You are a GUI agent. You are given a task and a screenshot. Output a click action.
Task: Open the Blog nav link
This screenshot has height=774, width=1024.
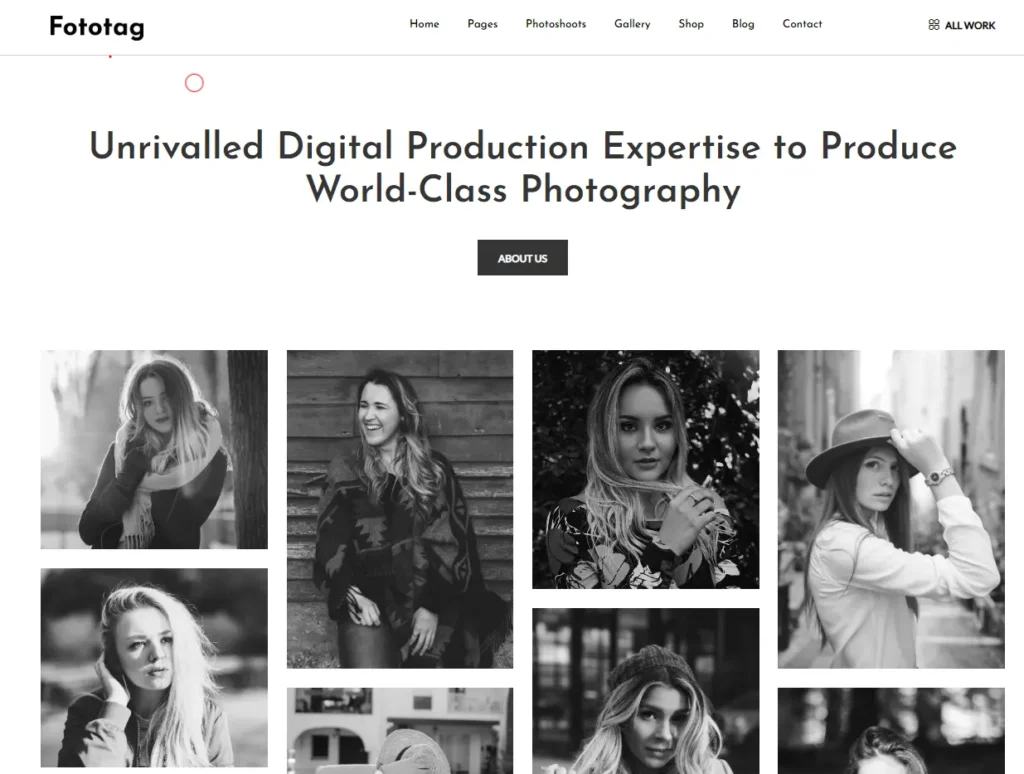tap(743, 24)
